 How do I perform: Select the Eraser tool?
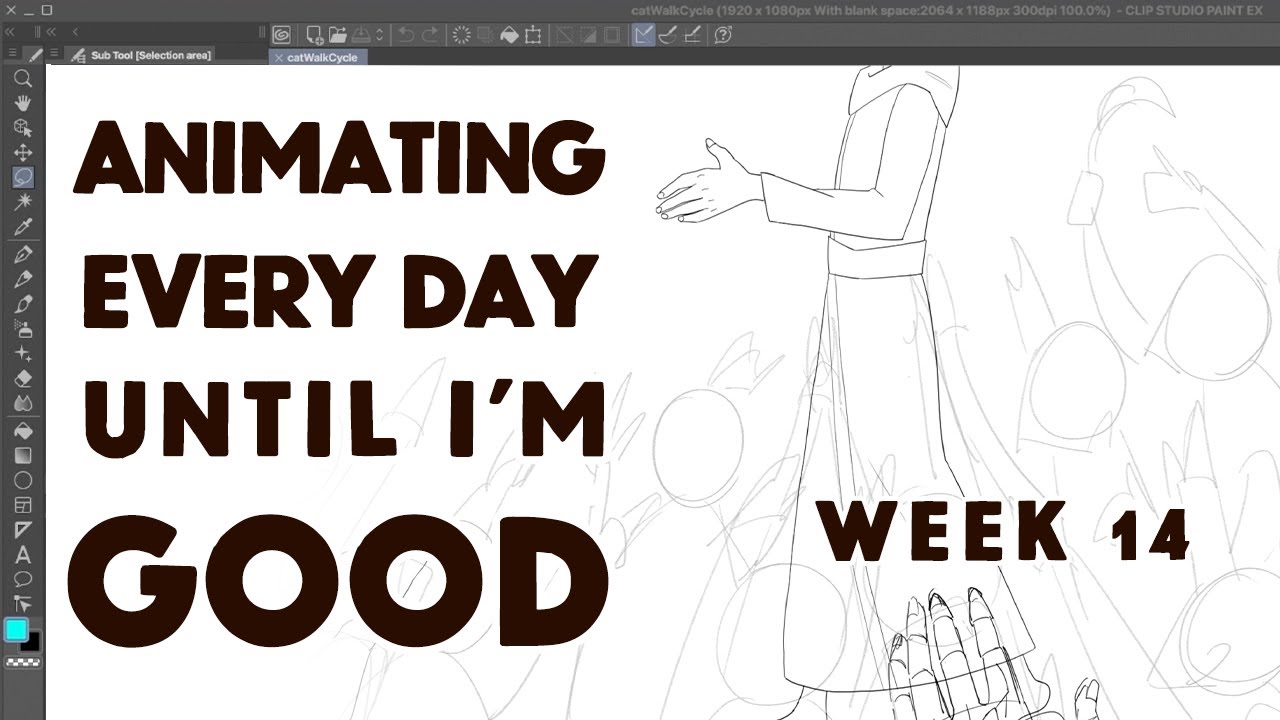[23, 379]
